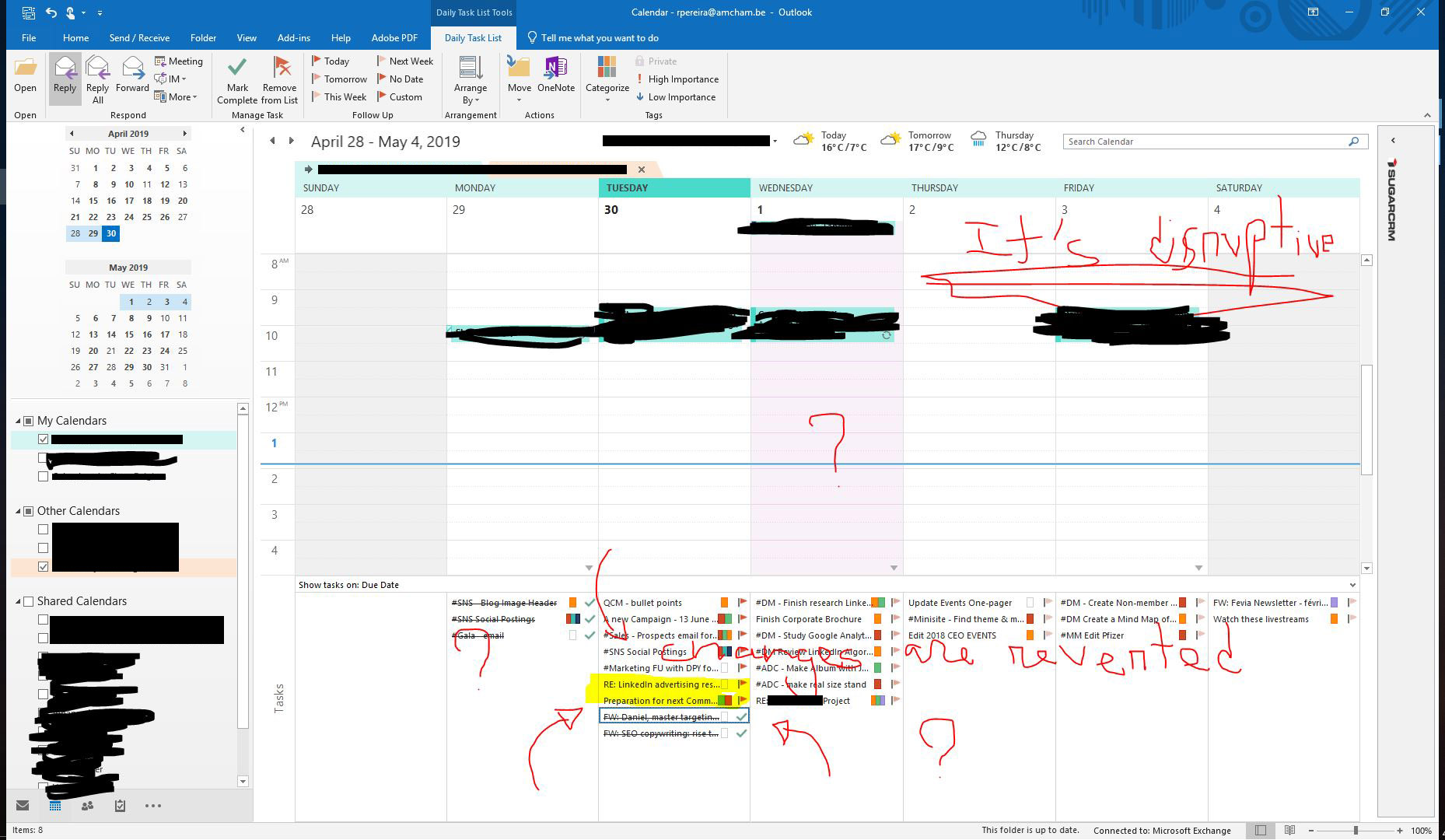Check third calendar under My Calendars

click(44, 476)
